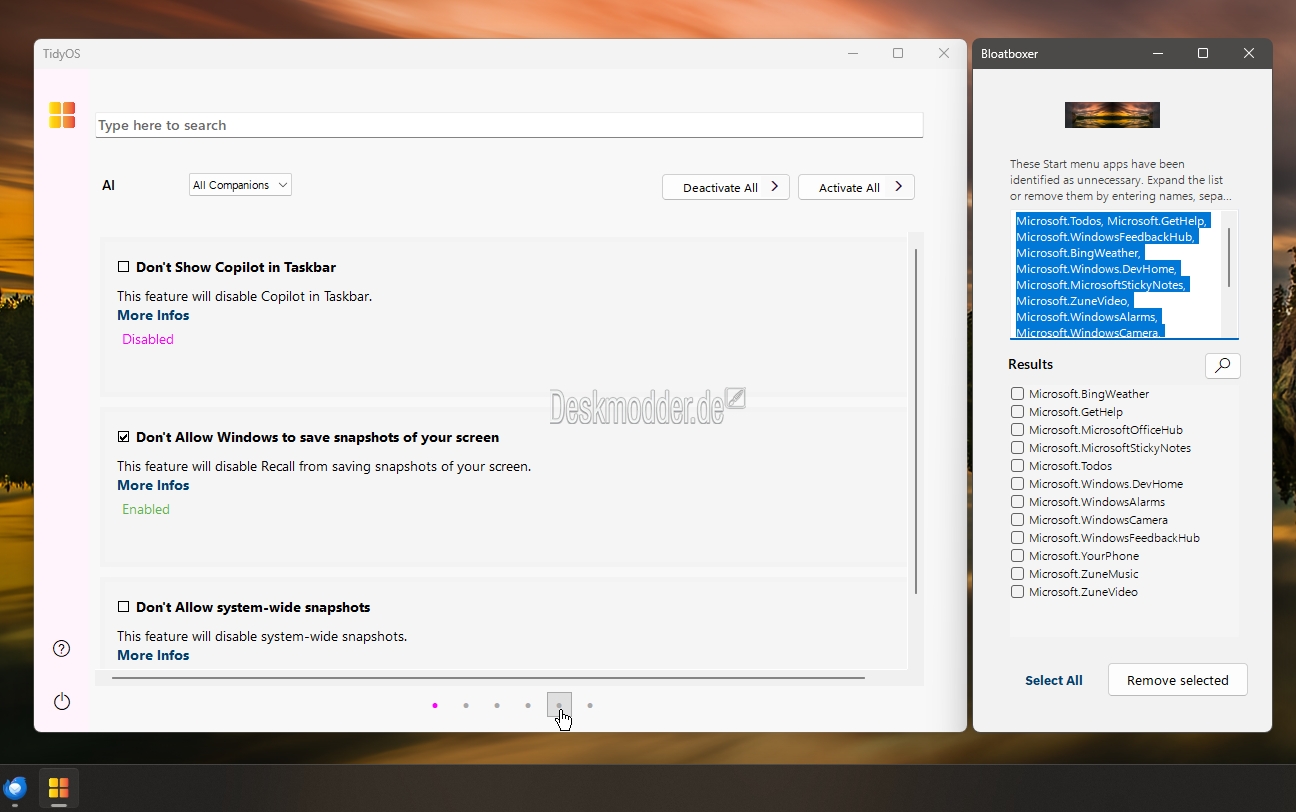Open More Infos for Recall snapshots
Image resolution: width=1296 pixels, height=812 pixels.
pyautogui.click(x=153, y=485)
